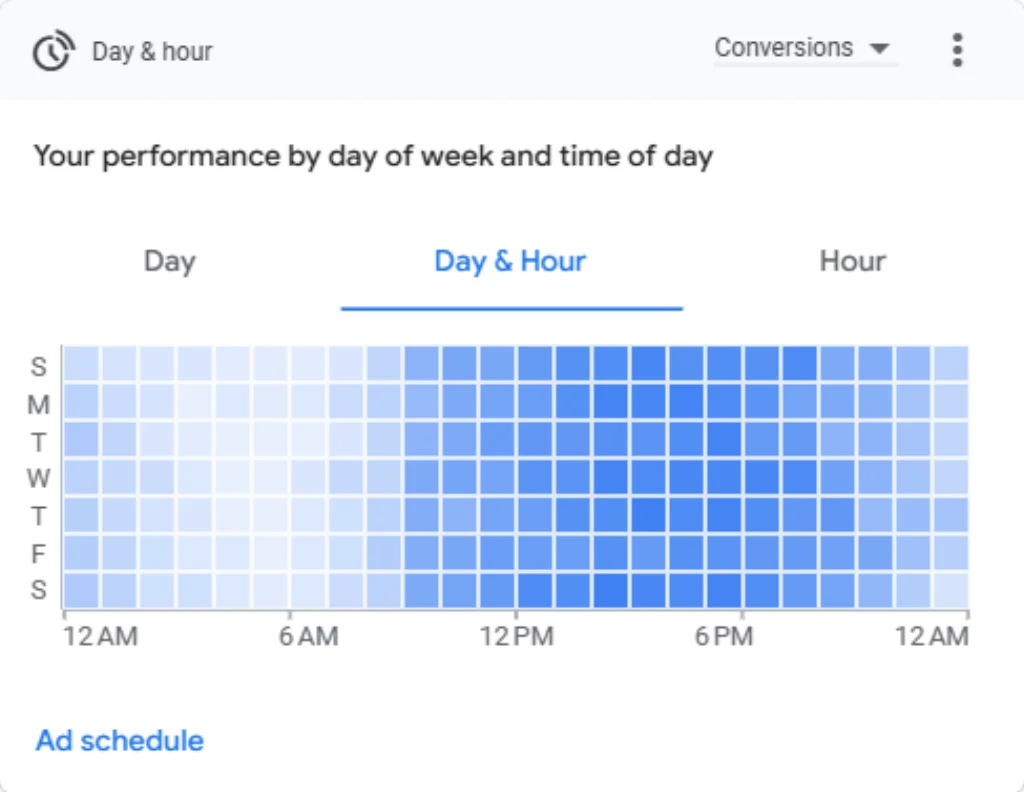
Task: Switch to the Hour tab
Action: coord(852,261)
